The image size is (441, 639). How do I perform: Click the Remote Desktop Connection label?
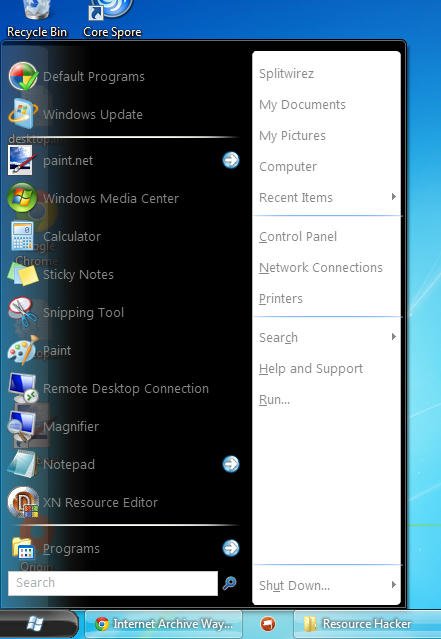click(126, 388)
